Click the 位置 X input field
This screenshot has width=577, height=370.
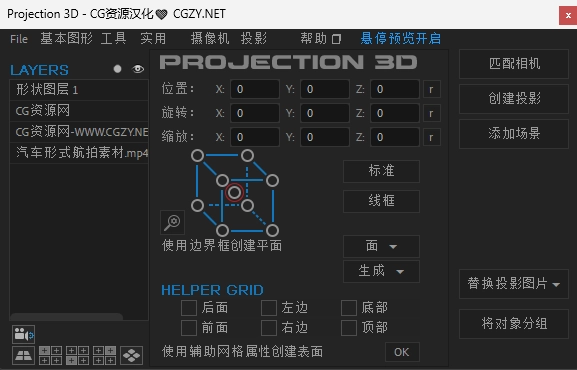click(x=255, y=89)
